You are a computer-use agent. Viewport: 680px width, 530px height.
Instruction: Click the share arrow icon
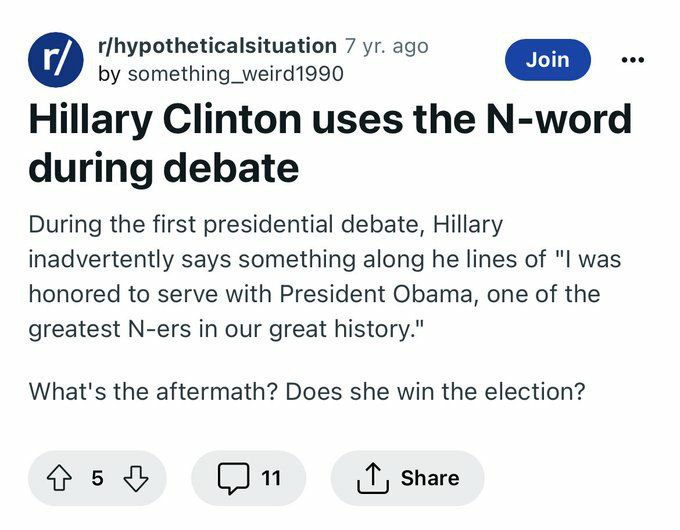(x=372, y=479)
